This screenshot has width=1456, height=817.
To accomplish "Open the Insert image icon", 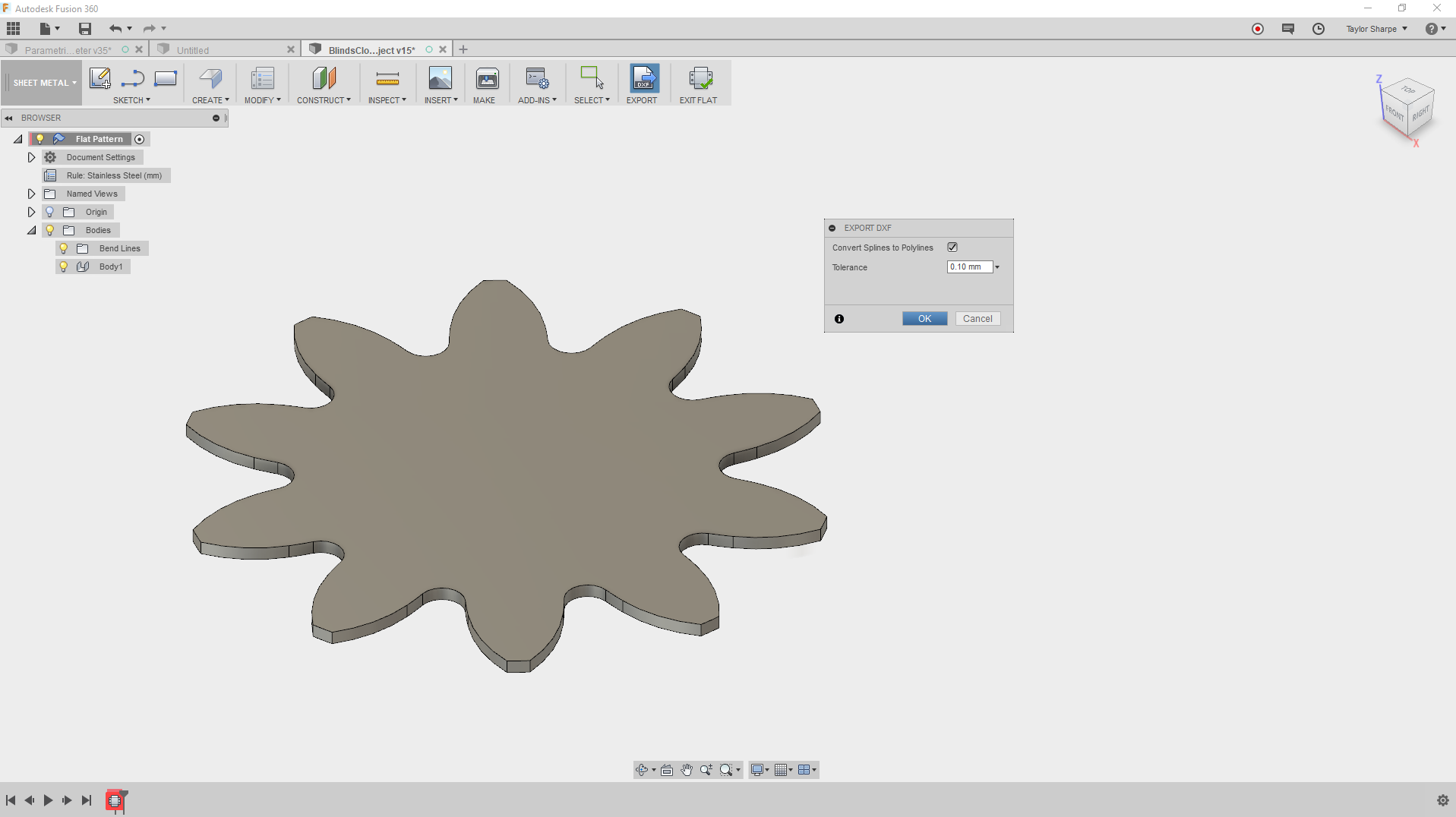I will [440, 79].
